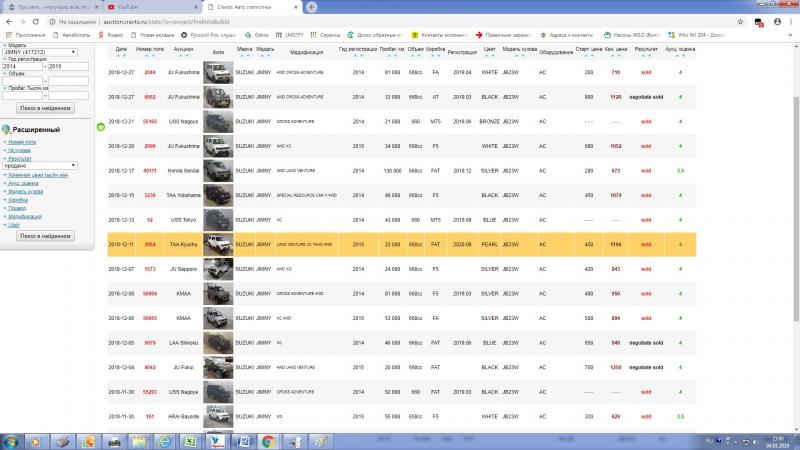Viewport: 800px width, 450px height.
Task: Expand the Модель кузова filter
Action: (26, 192)
